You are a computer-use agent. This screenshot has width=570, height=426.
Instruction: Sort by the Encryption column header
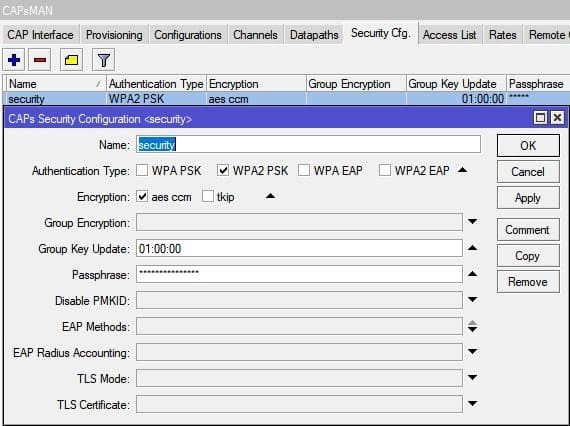tap(256, 84)
